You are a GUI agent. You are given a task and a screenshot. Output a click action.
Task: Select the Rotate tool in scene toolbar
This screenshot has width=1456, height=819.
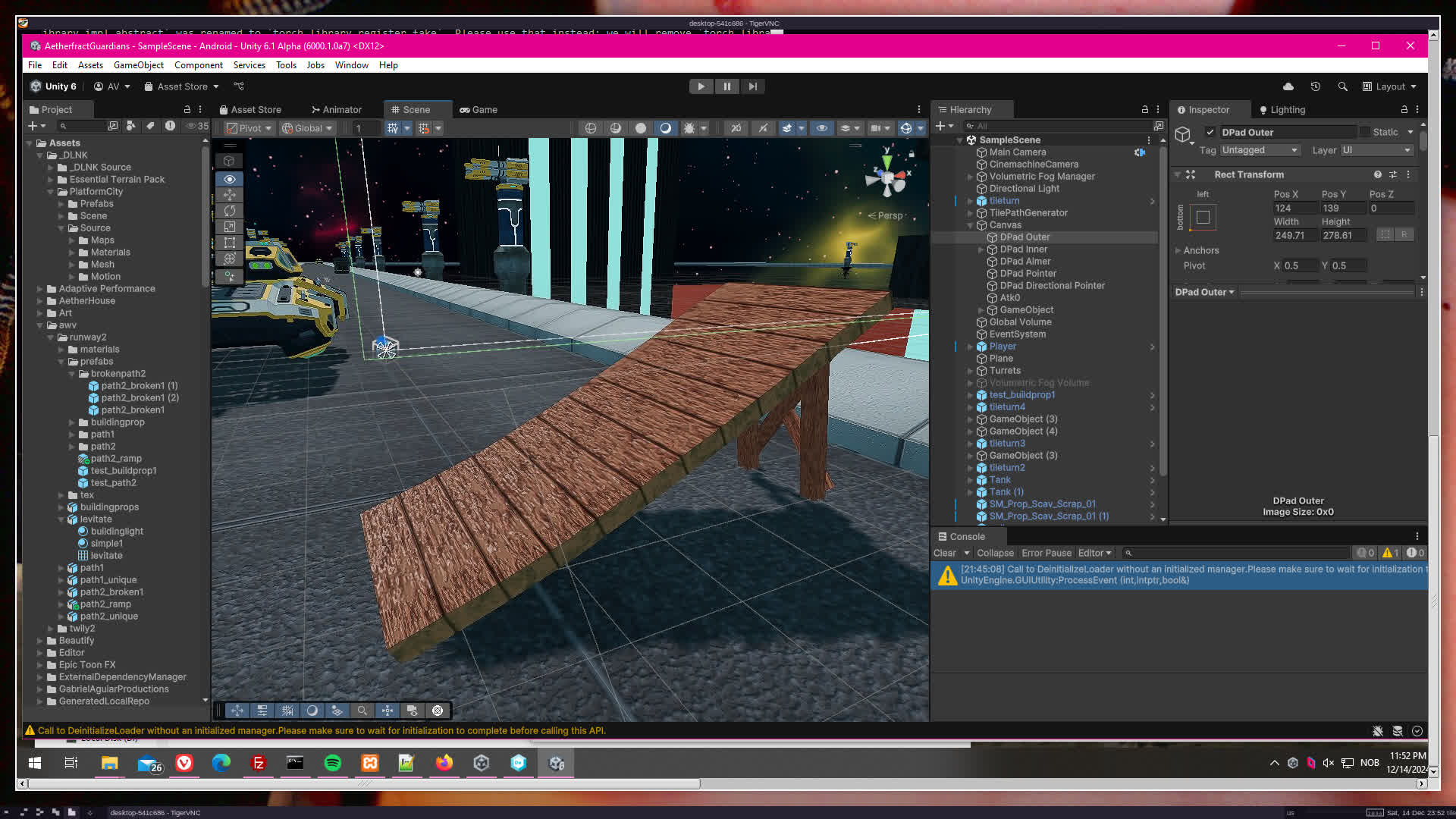(229, 211)
